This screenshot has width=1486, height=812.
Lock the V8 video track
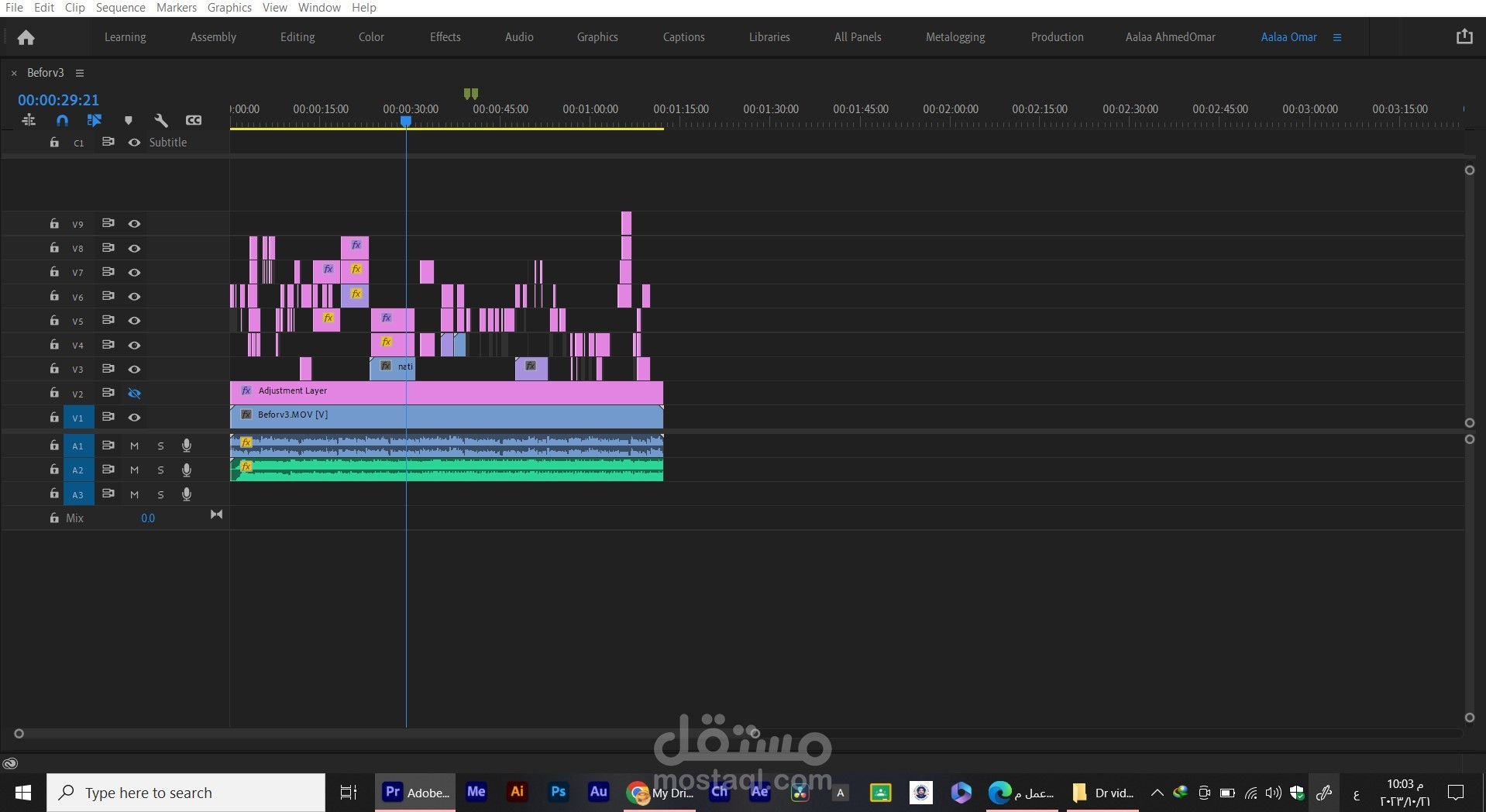[x=54, y=248]
